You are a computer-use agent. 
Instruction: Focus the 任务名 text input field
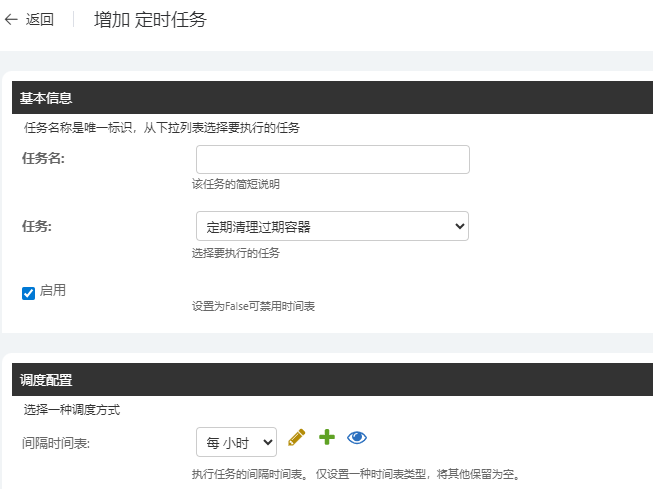(x=332, y=160)
